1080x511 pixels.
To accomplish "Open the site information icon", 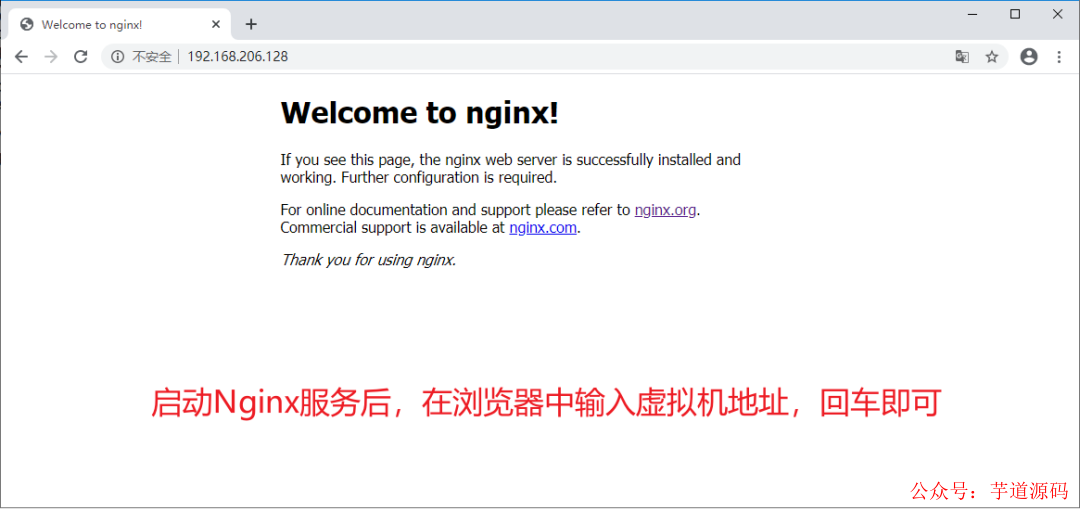I will (x=118, y=57).
